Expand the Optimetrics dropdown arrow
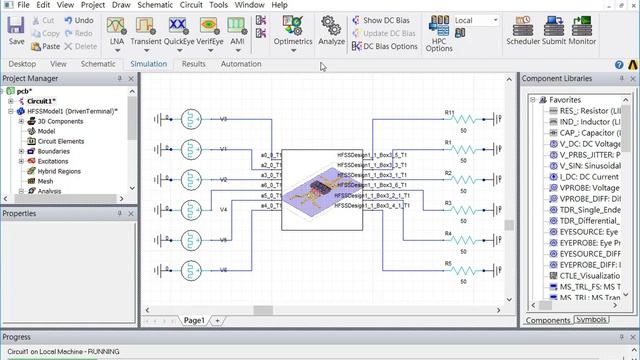640x360 pixels. click(293, 51)
